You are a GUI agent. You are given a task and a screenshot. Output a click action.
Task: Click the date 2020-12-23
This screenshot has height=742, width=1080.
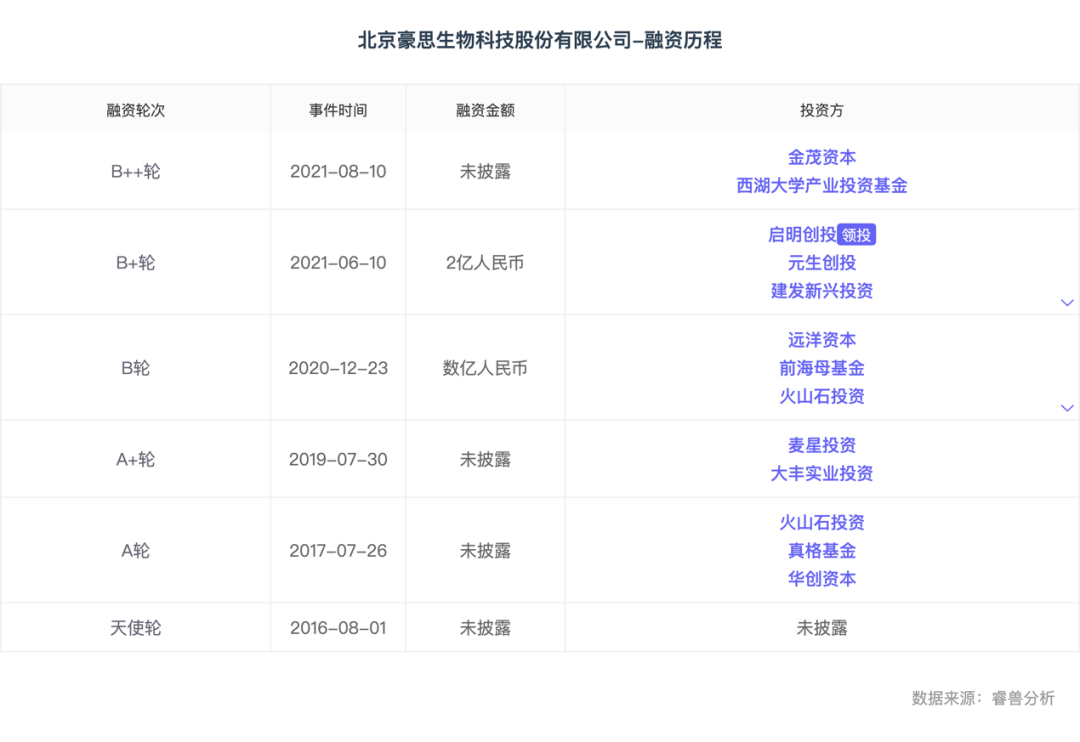tap(338, 368)
